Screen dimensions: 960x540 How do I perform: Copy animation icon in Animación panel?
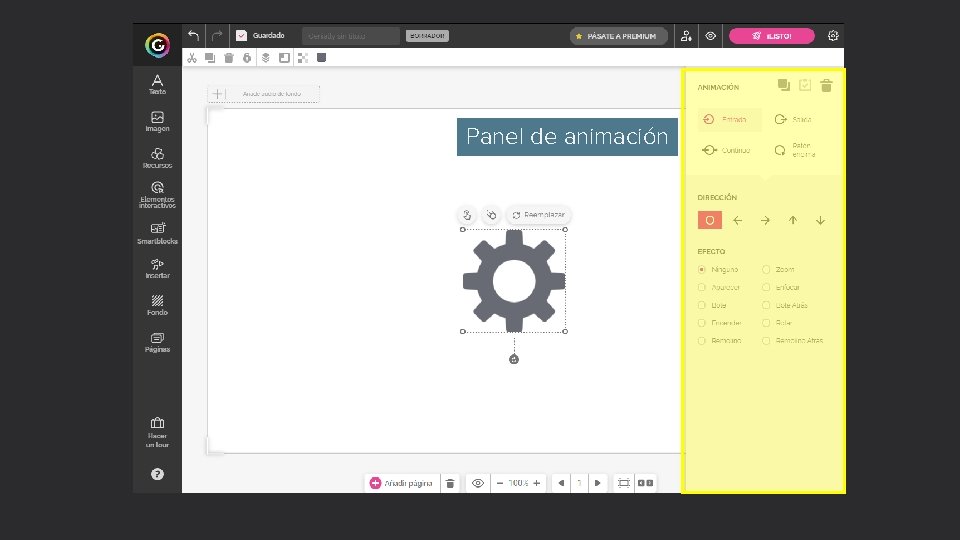pos(784,85)
